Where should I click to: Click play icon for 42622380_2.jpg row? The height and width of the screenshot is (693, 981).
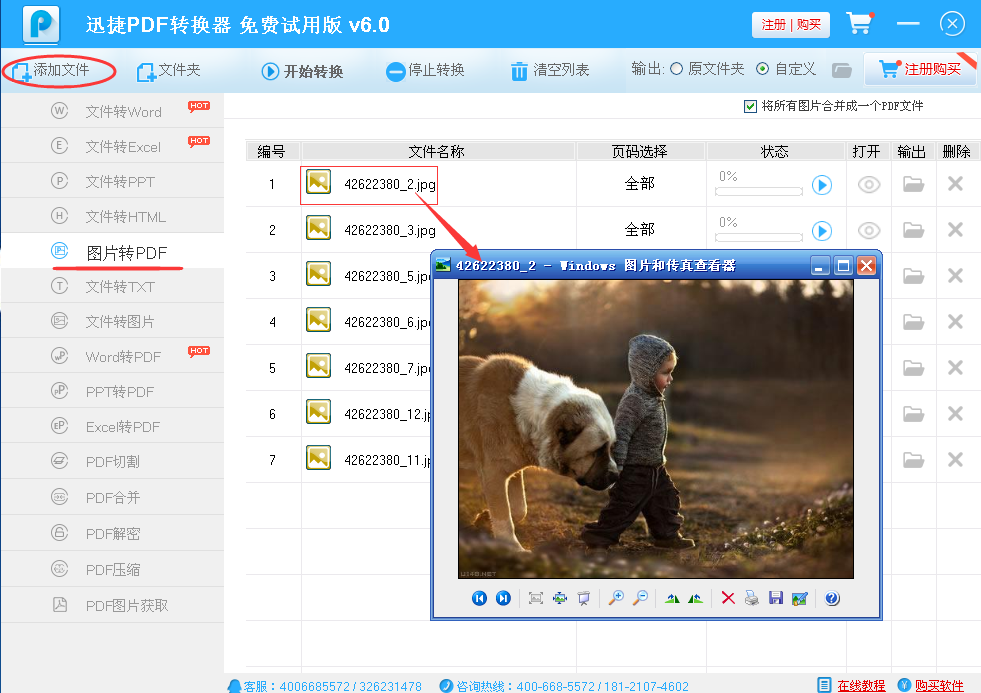[821, 185]
